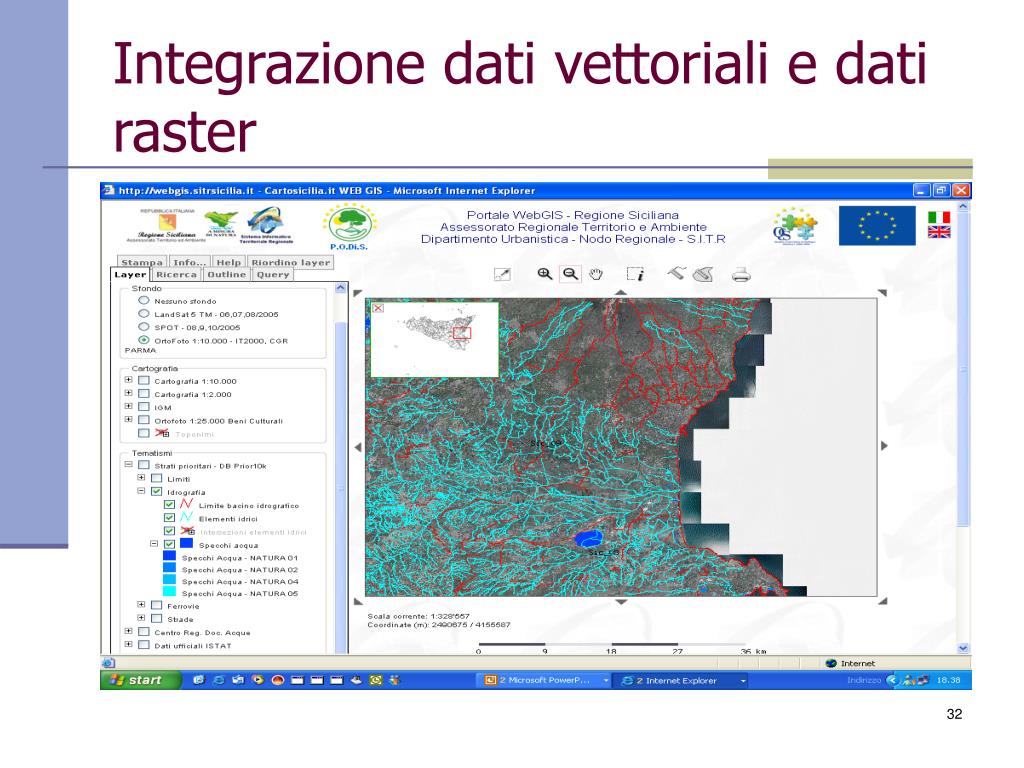Open the Stampa tab
This screenshot has height=768, width=1024.
pos(142,262)
